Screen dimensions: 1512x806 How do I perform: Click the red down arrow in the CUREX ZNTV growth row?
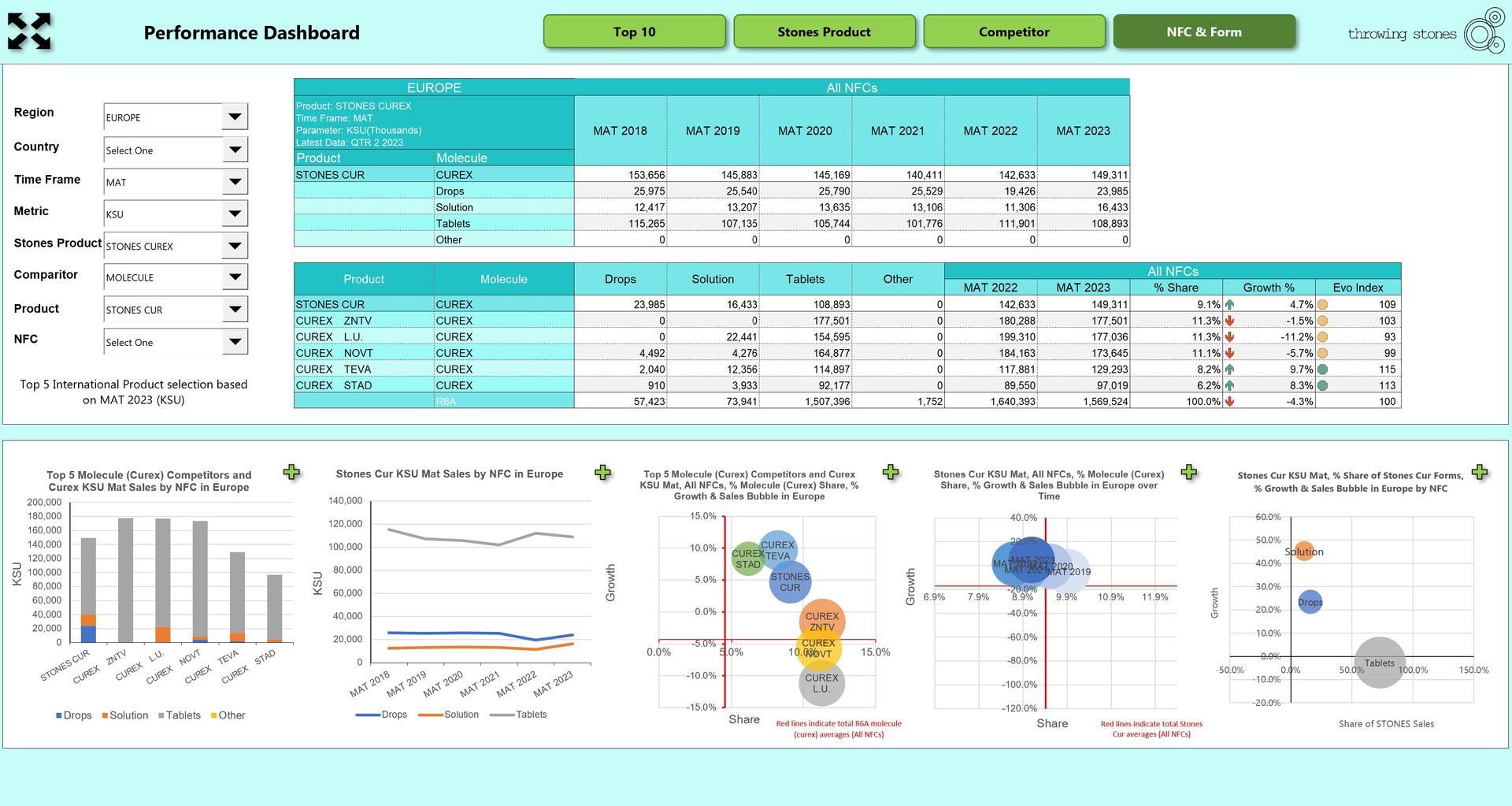point(1229,321)
